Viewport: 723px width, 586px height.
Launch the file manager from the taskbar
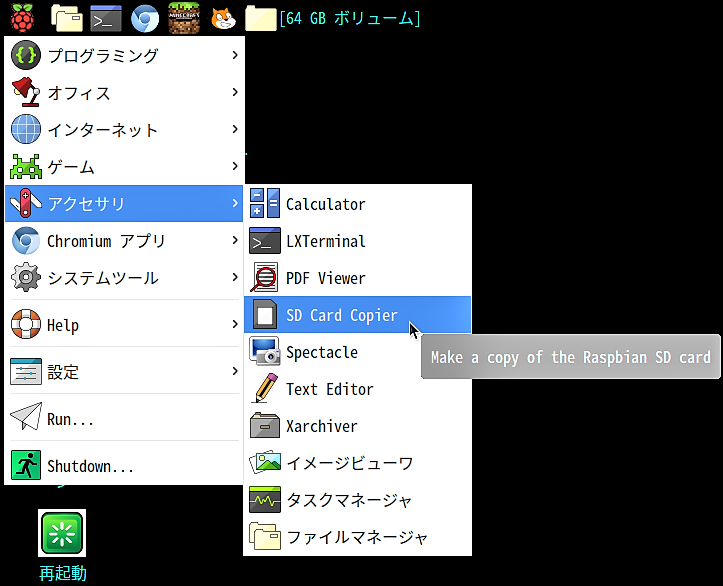click(x=67, y=18)
